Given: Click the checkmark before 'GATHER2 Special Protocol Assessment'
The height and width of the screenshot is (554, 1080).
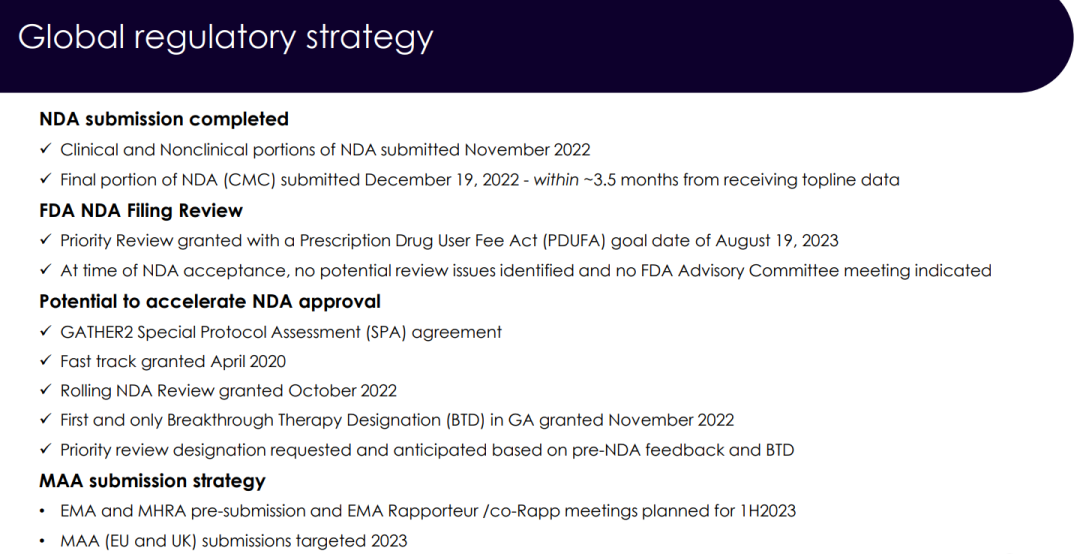Looking at the screenshot, I should click(45, 331).
